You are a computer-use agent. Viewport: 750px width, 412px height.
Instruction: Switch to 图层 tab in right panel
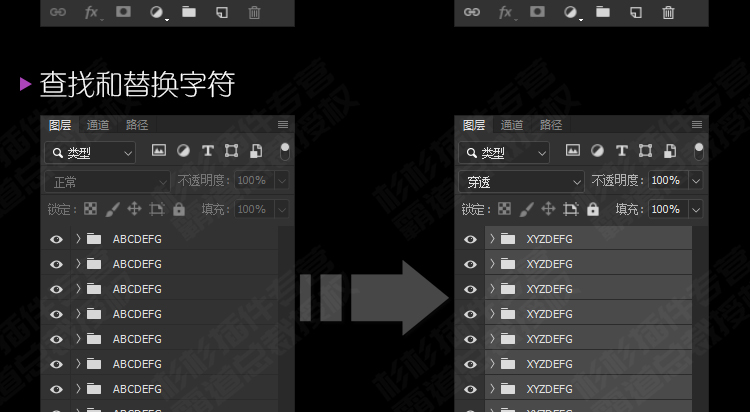click(x=474, y=125)
